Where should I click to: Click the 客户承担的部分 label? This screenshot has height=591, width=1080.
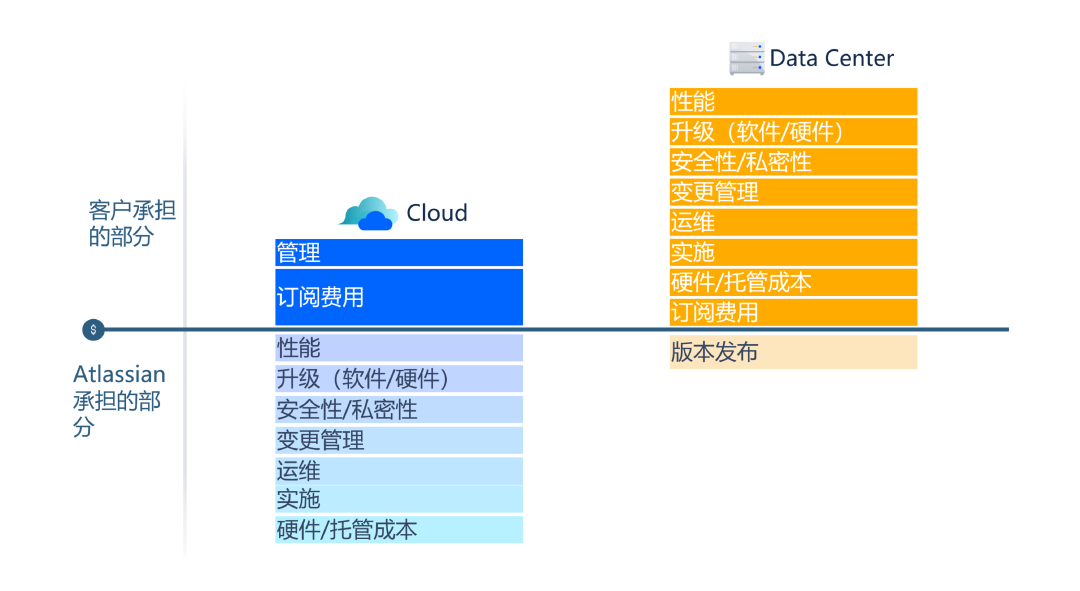[132, 223]
